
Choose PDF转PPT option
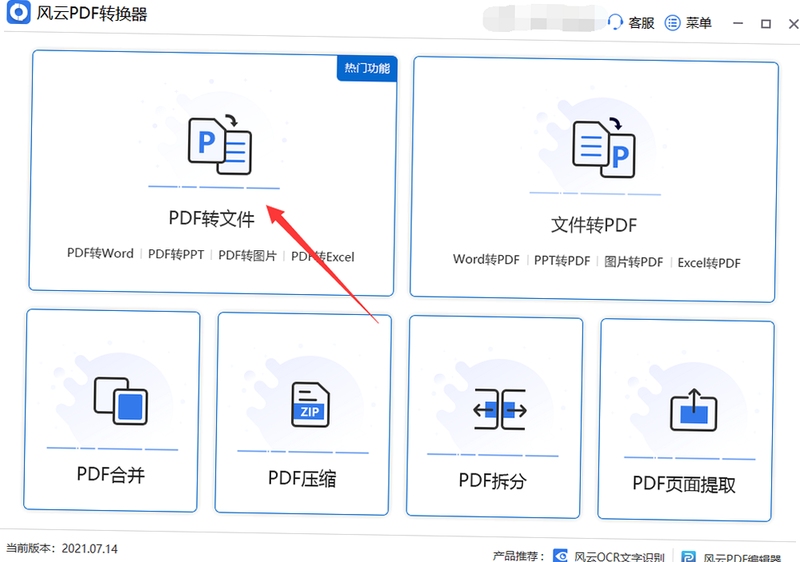point(176,254)
